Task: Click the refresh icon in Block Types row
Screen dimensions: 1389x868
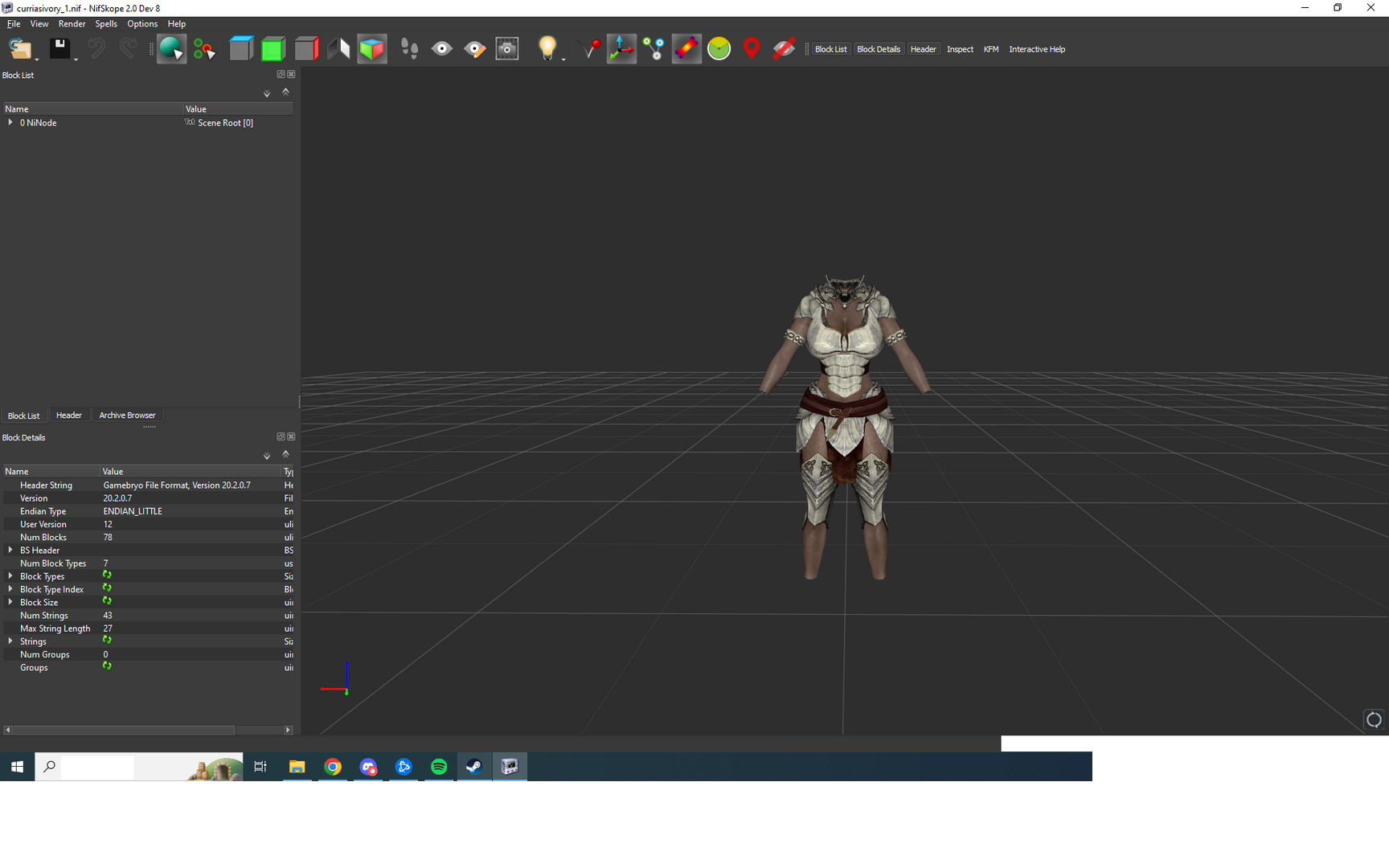Action: pos(107,575)
